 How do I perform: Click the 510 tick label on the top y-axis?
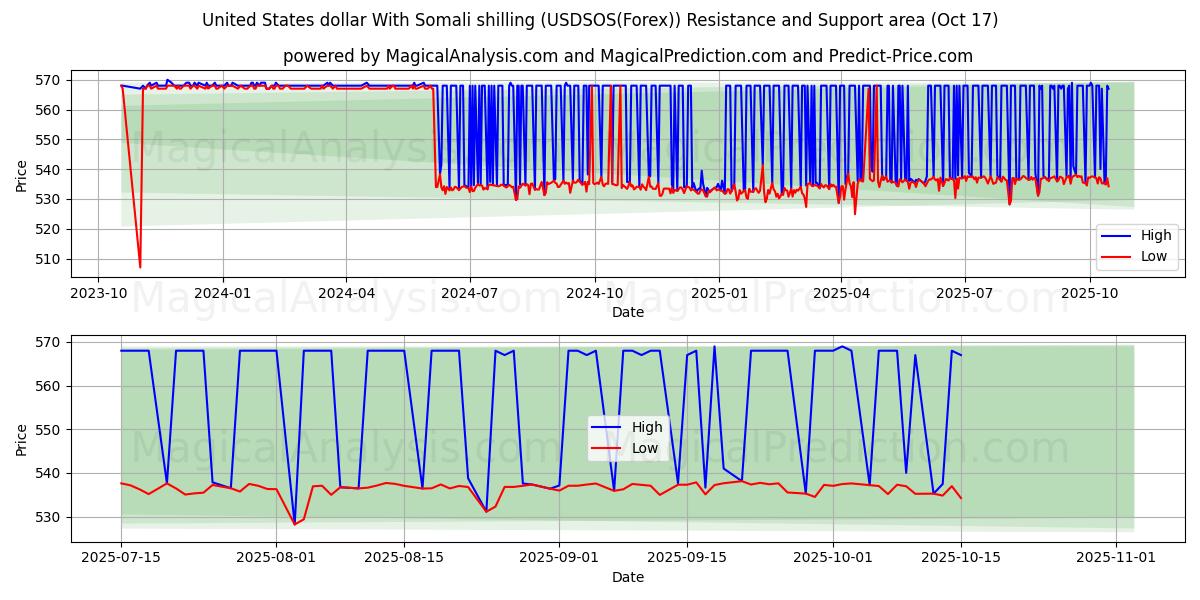(x=46, y=259)
